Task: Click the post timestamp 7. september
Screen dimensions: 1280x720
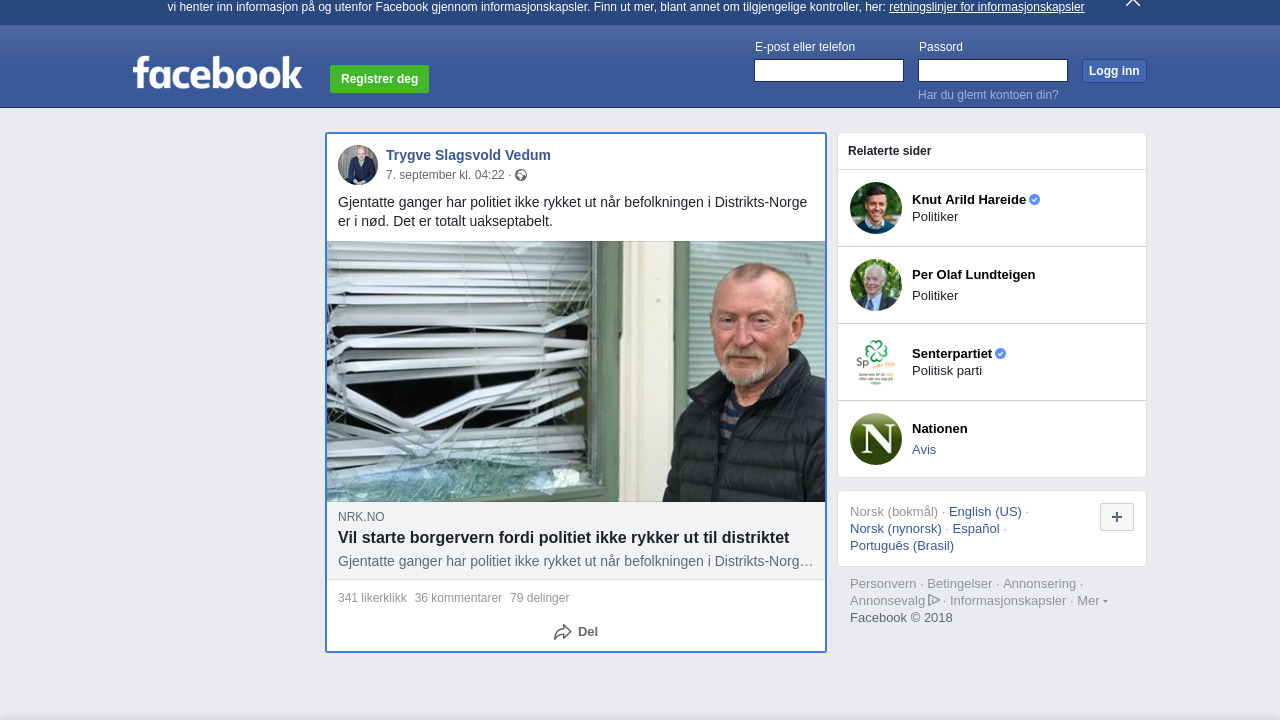Action: pos(445,175)
